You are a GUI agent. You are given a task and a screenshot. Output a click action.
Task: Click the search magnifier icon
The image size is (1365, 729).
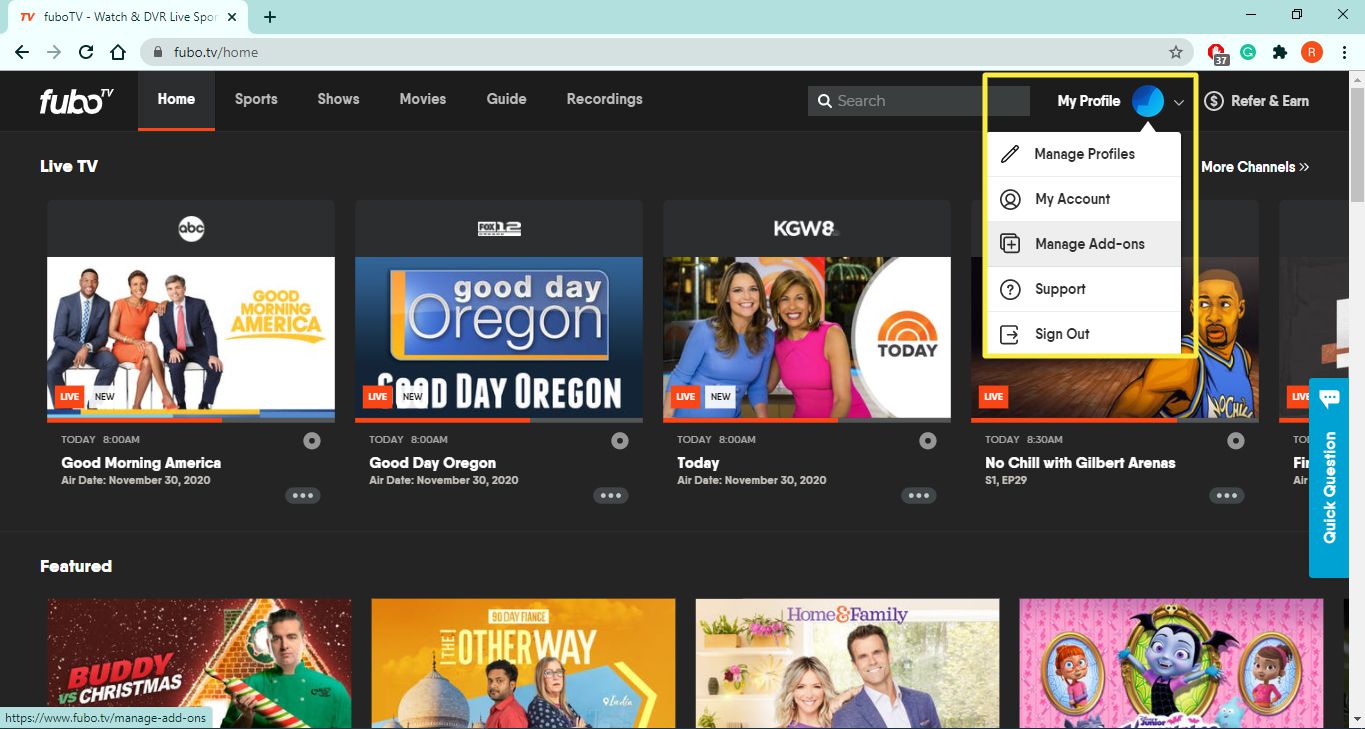click(x=825, y=101)
